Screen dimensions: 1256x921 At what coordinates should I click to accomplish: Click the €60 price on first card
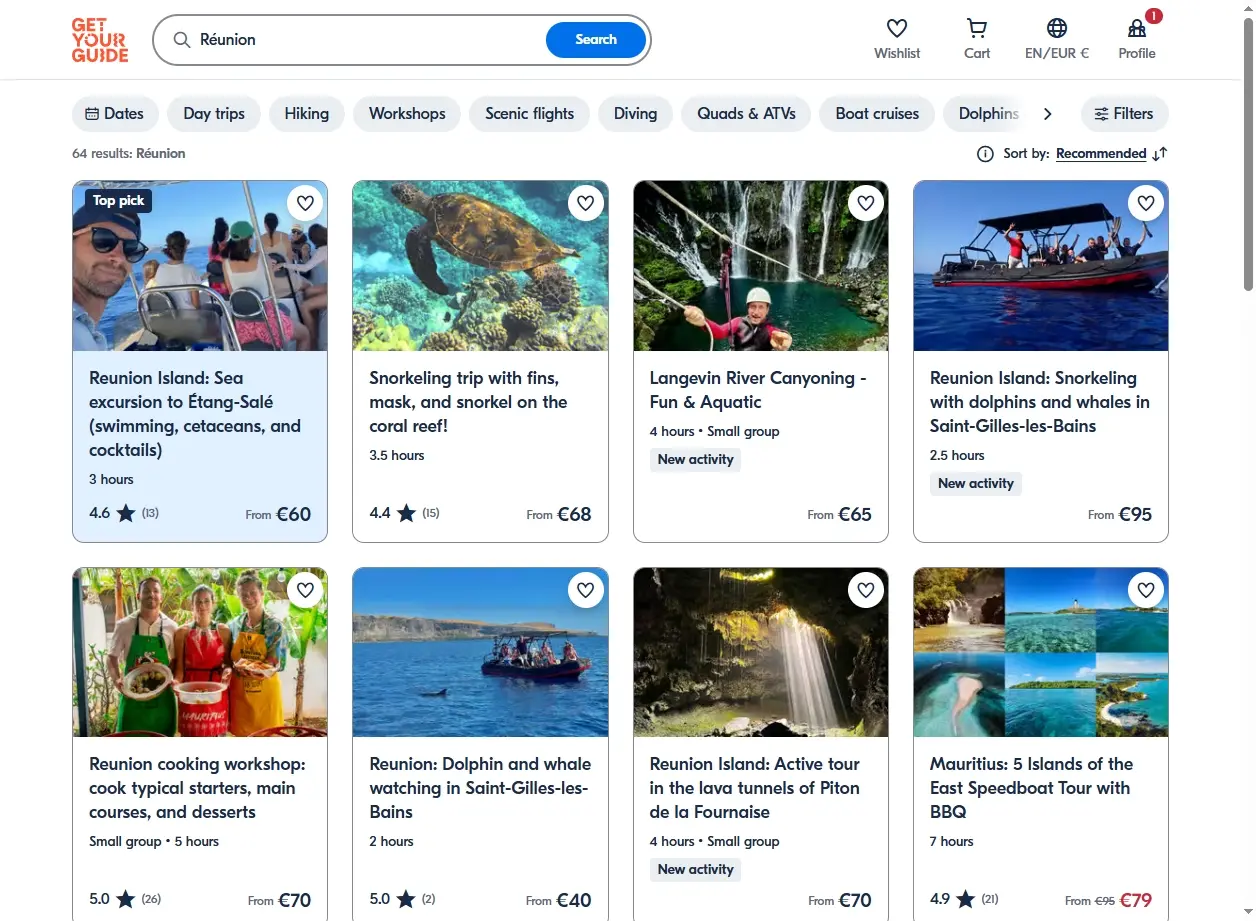pos(293,514)
